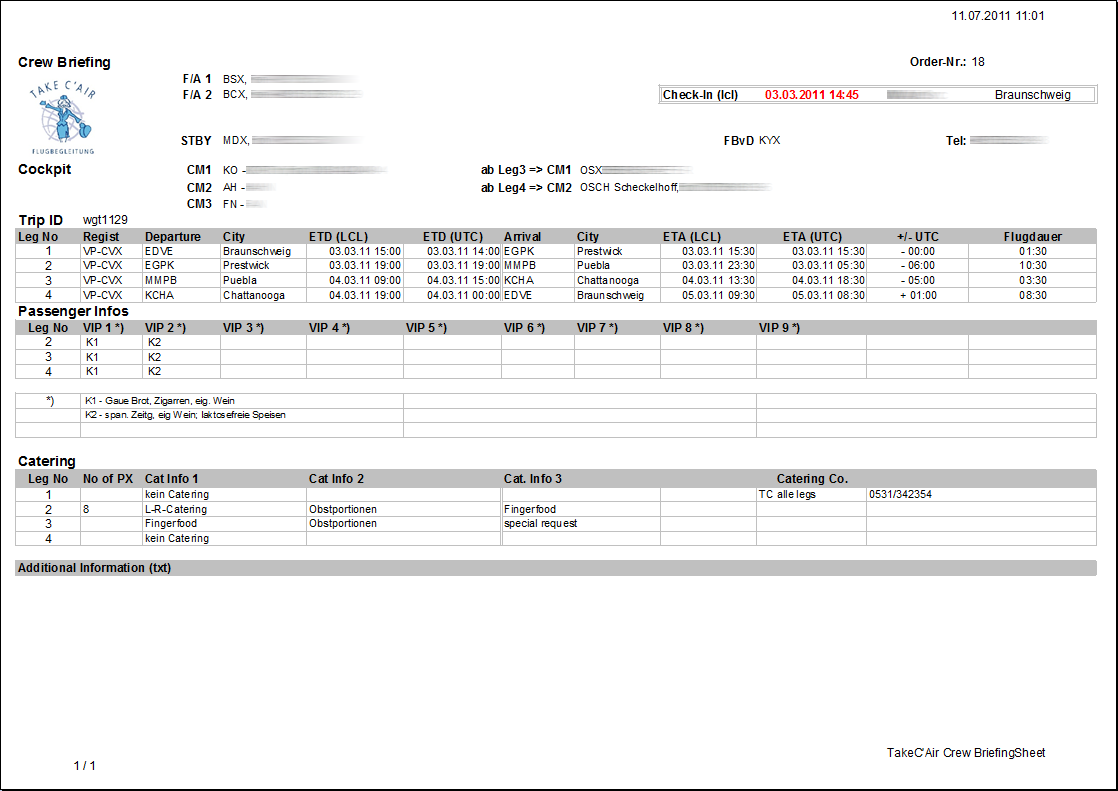Click the STBY crew code MDX

tap(235, 141)
